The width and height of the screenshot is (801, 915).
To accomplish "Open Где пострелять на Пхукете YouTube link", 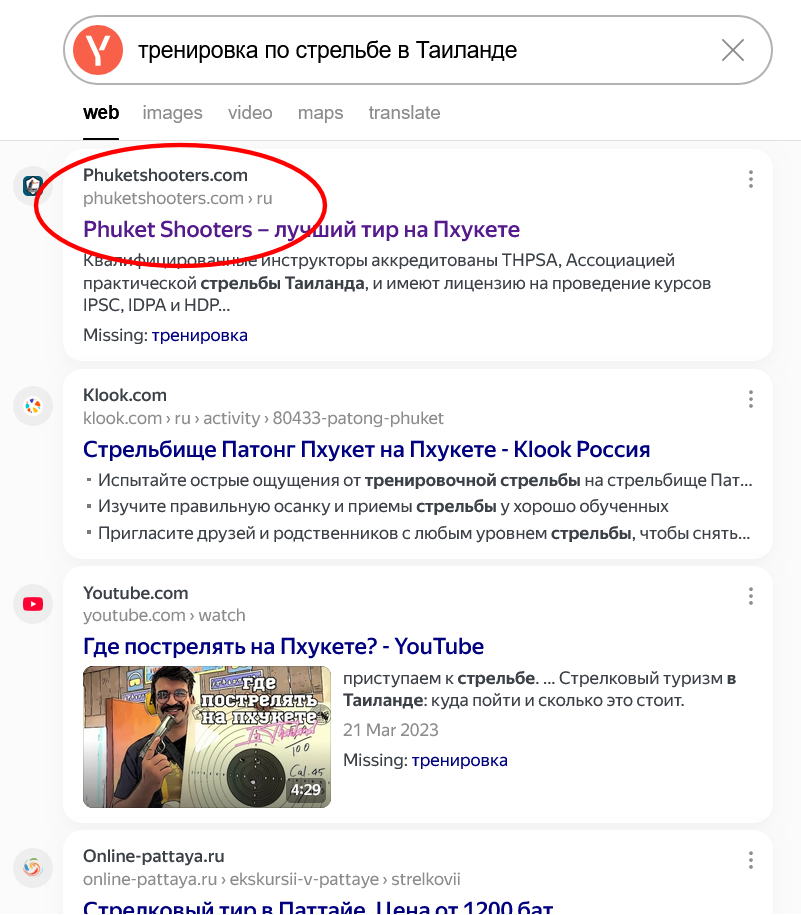I will pos(283,647).
